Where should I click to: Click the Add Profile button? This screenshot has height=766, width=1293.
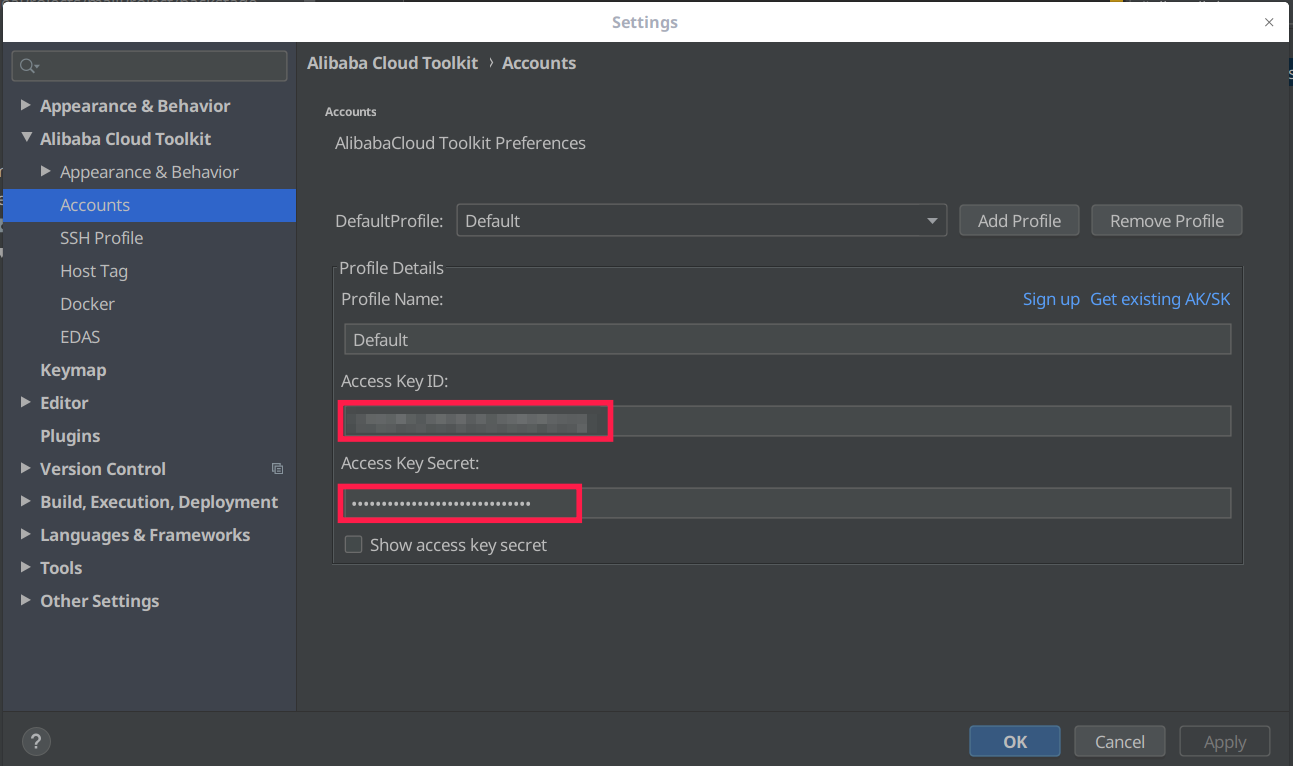(1019, 221)
